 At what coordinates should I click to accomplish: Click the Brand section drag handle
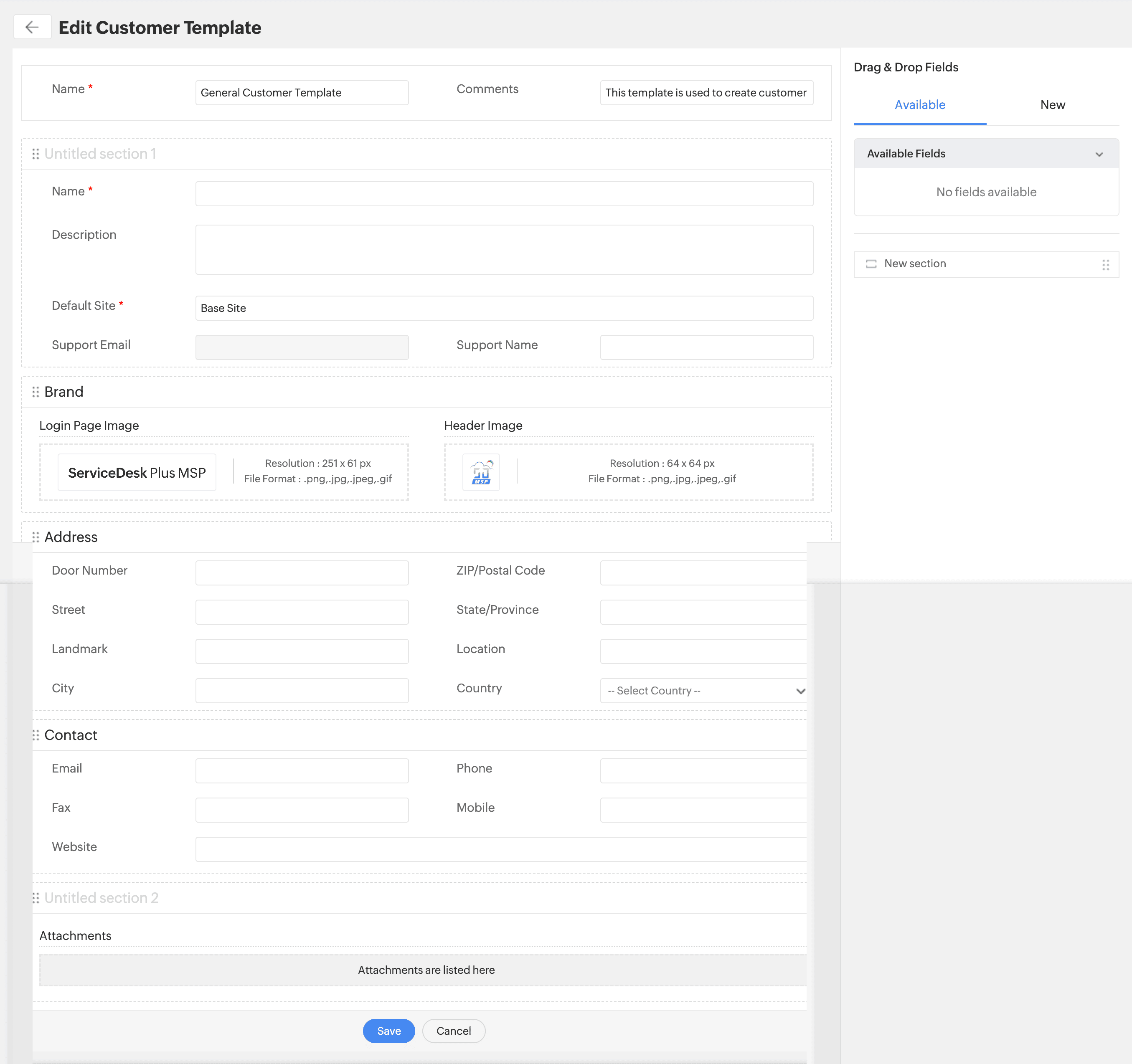coord(36,392)
